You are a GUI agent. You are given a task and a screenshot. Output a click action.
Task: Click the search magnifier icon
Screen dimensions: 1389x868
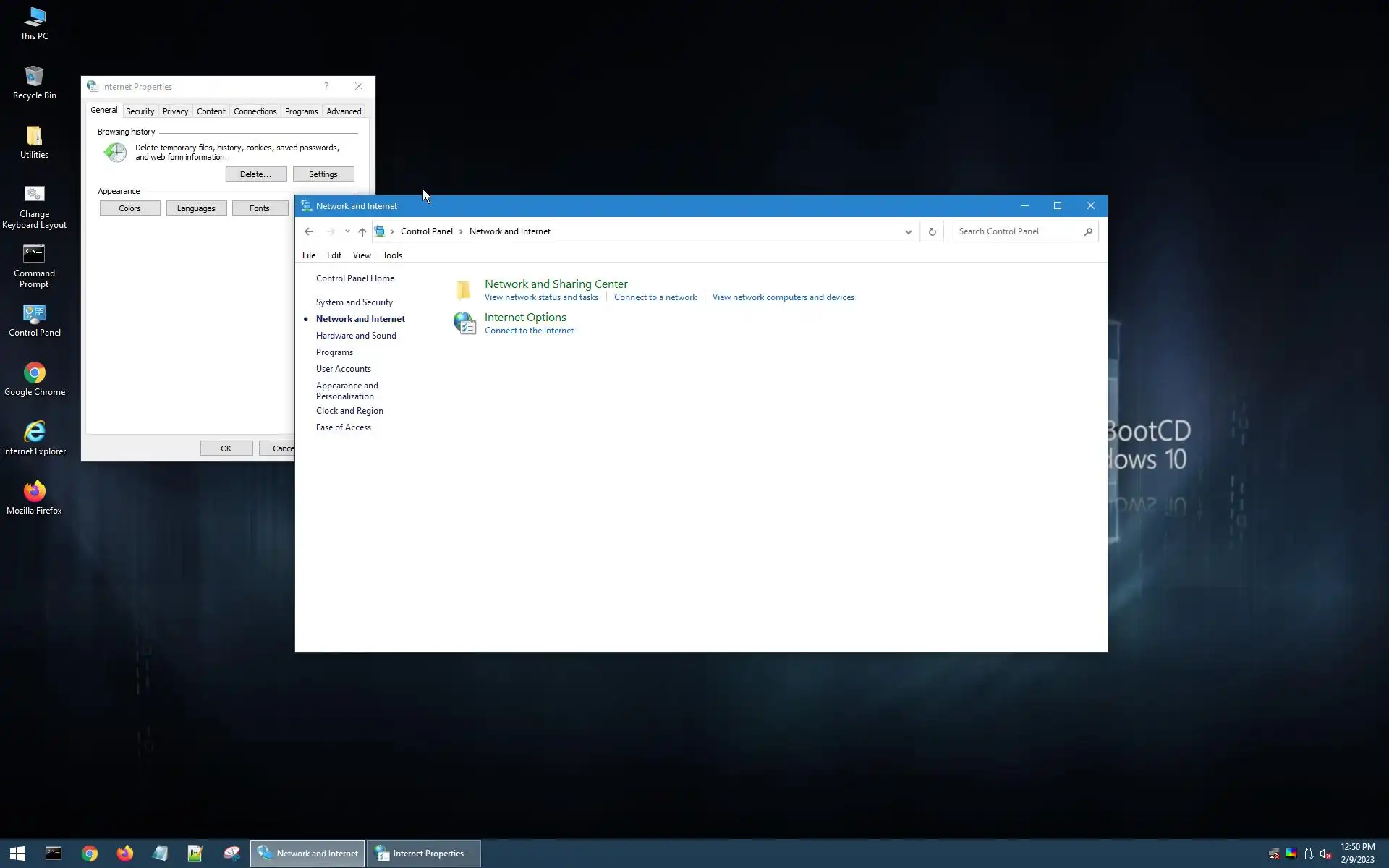tap(1088, 231)
